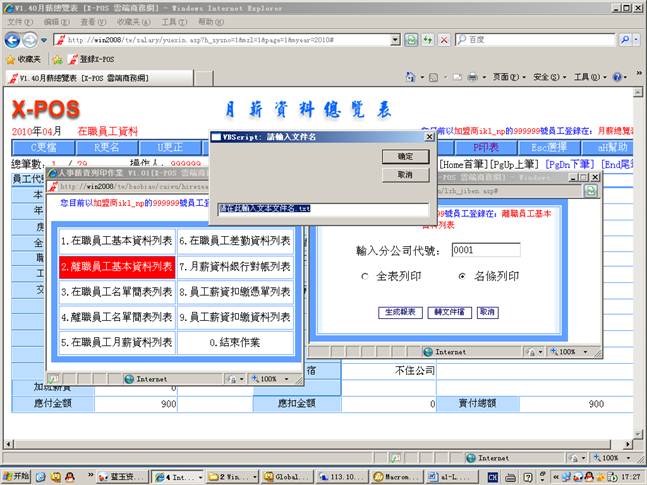Viewport: 647px width, 485px height.
Task: Click the IE back navigation arrow
Action: point(13,39)
